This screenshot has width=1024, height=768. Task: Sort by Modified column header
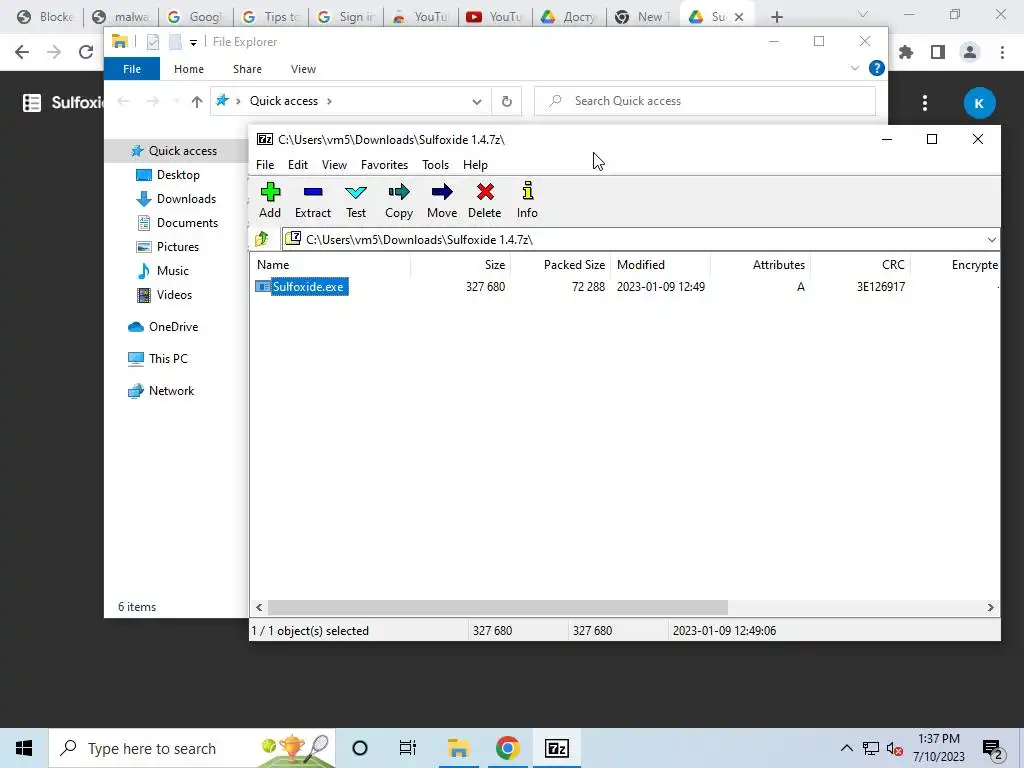tap(660, 264)
